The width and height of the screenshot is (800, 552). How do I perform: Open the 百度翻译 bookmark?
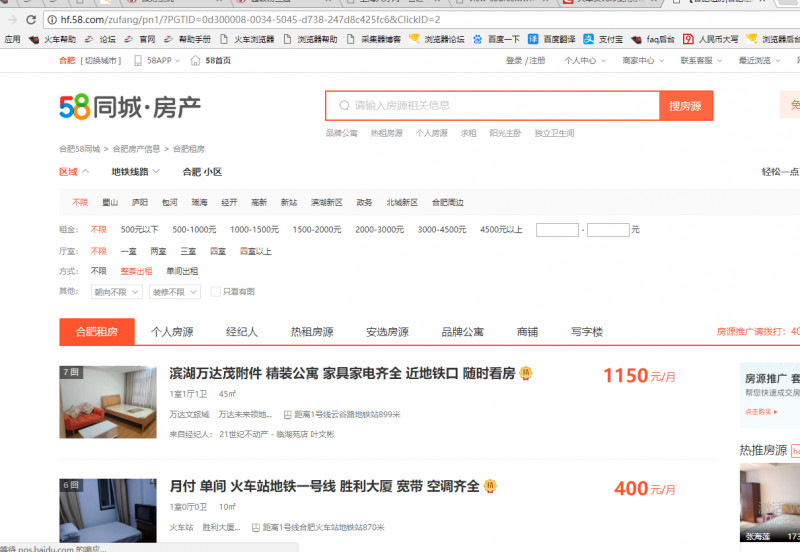pos(552,39)
